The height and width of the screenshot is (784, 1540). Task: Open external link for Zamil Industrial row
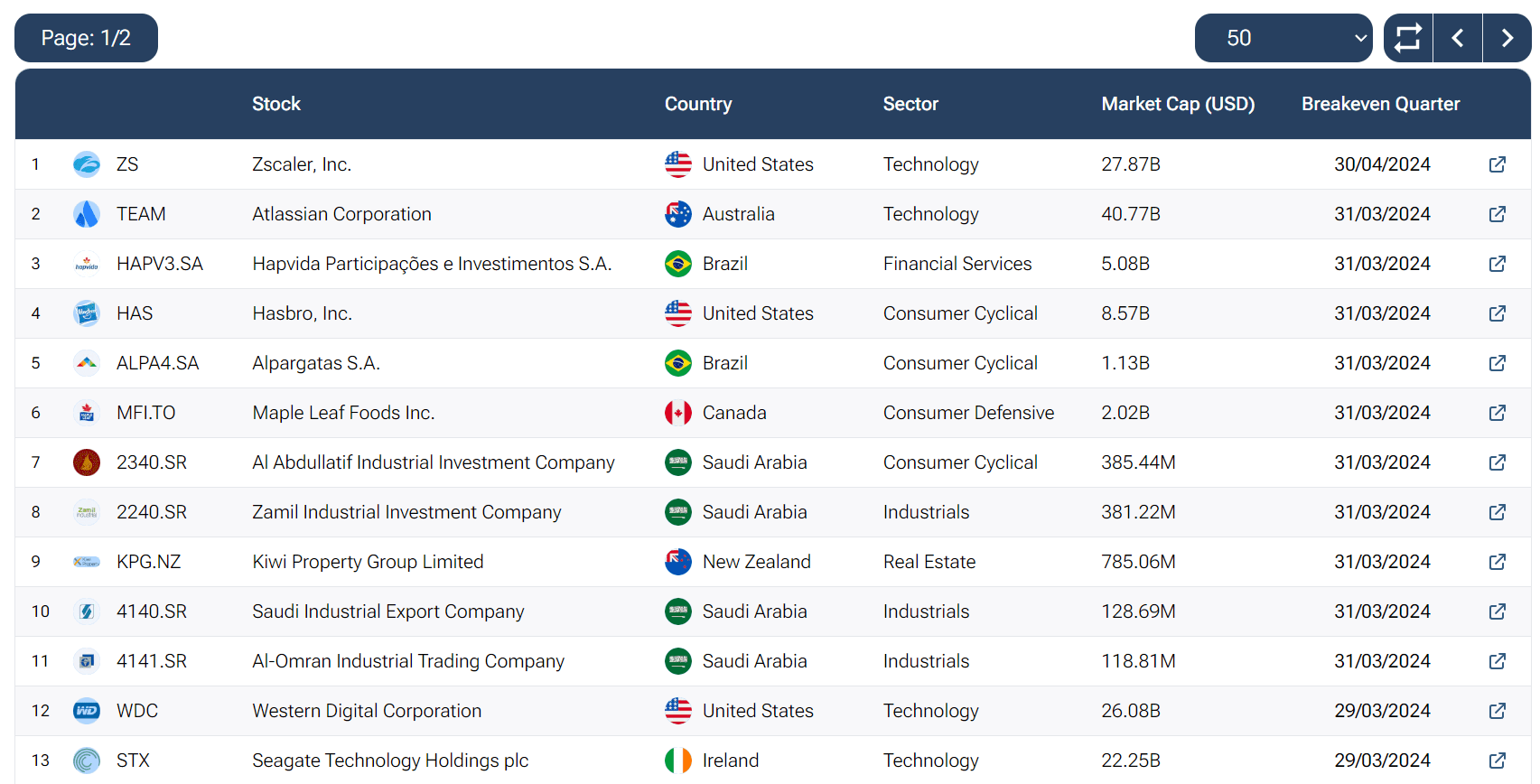click(1497, 512)
